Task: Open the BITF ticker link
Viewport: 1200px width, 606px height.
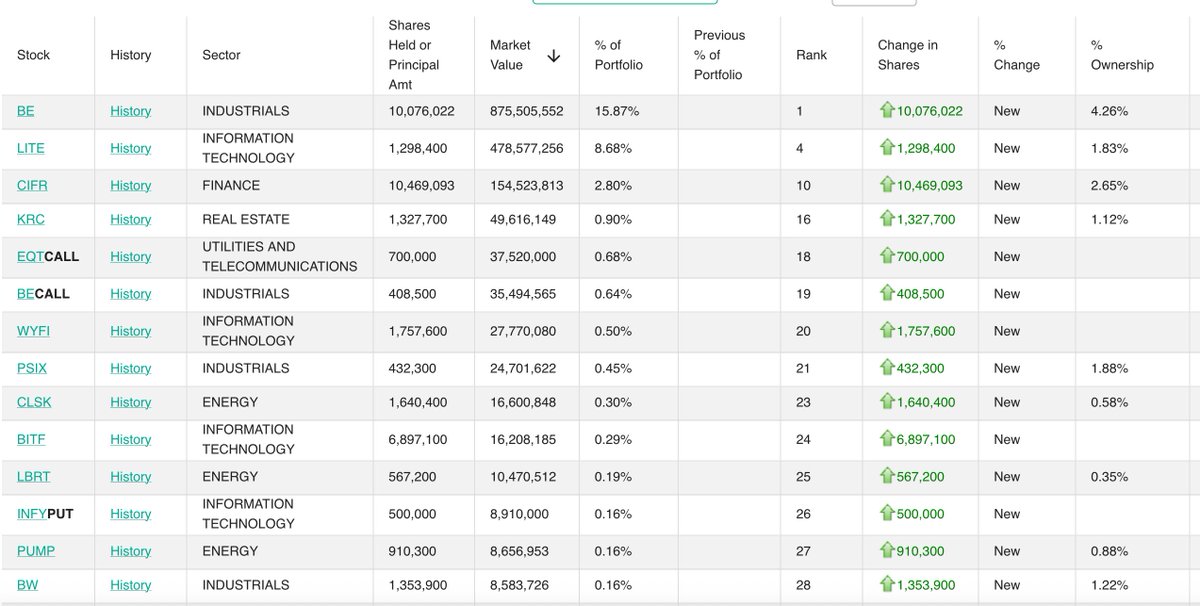Action: pyautogui.click(x=31, y=439)
